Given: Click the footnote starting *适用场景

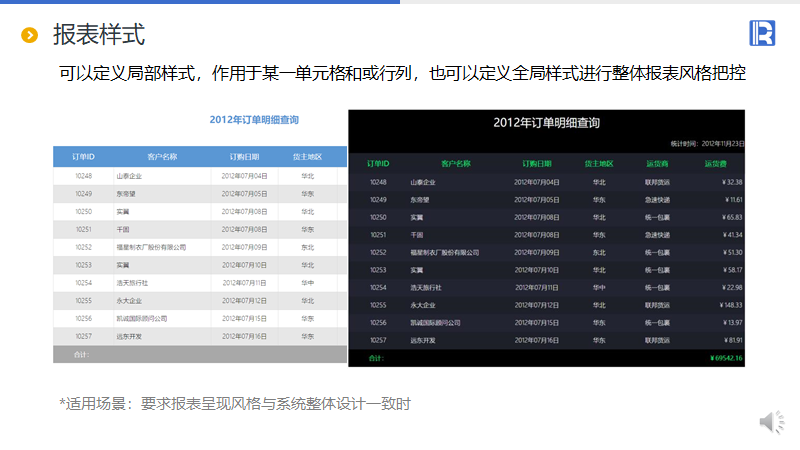Looking at the screenshot, I should click(235, 404).
